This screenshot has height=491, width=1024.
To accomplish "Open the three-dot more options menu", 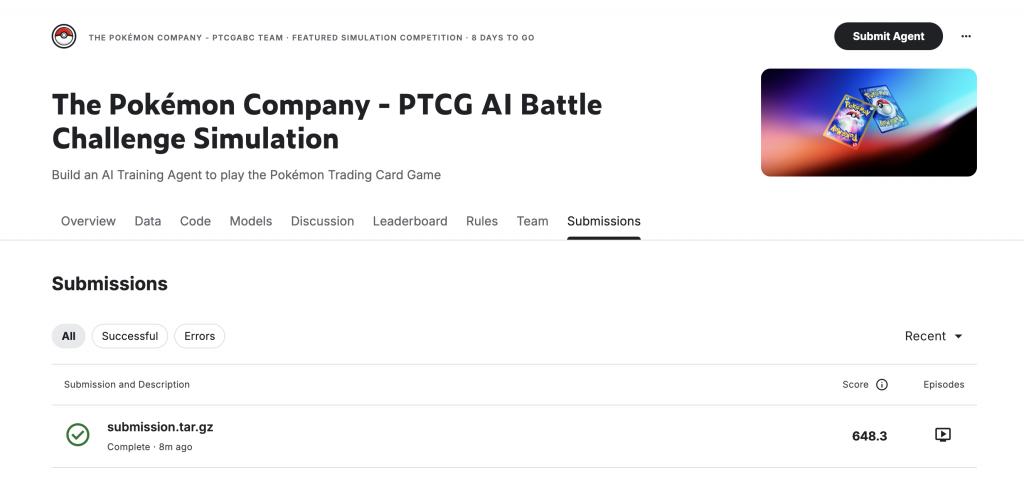I will (x=966, y=37).
